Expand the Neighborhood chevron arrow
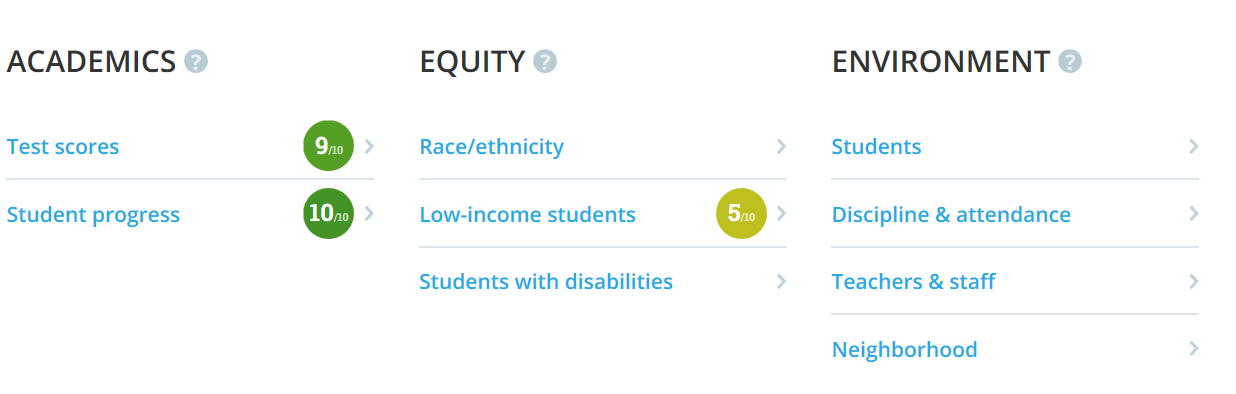The height and width of the screenshot is (394, 1236). (x=1193, y=349)
